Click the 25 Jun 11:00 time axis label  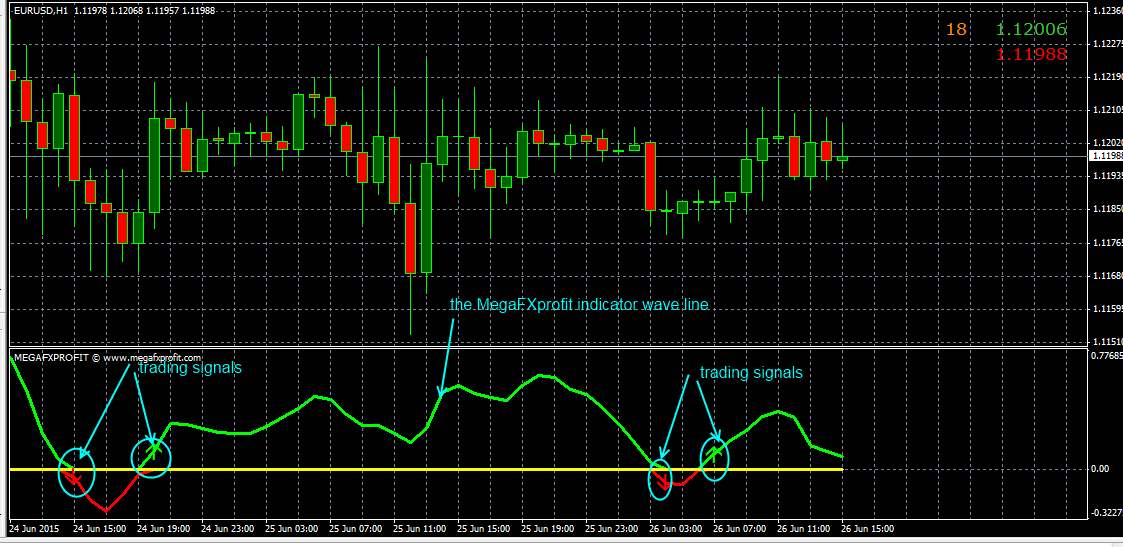(419, 528)
